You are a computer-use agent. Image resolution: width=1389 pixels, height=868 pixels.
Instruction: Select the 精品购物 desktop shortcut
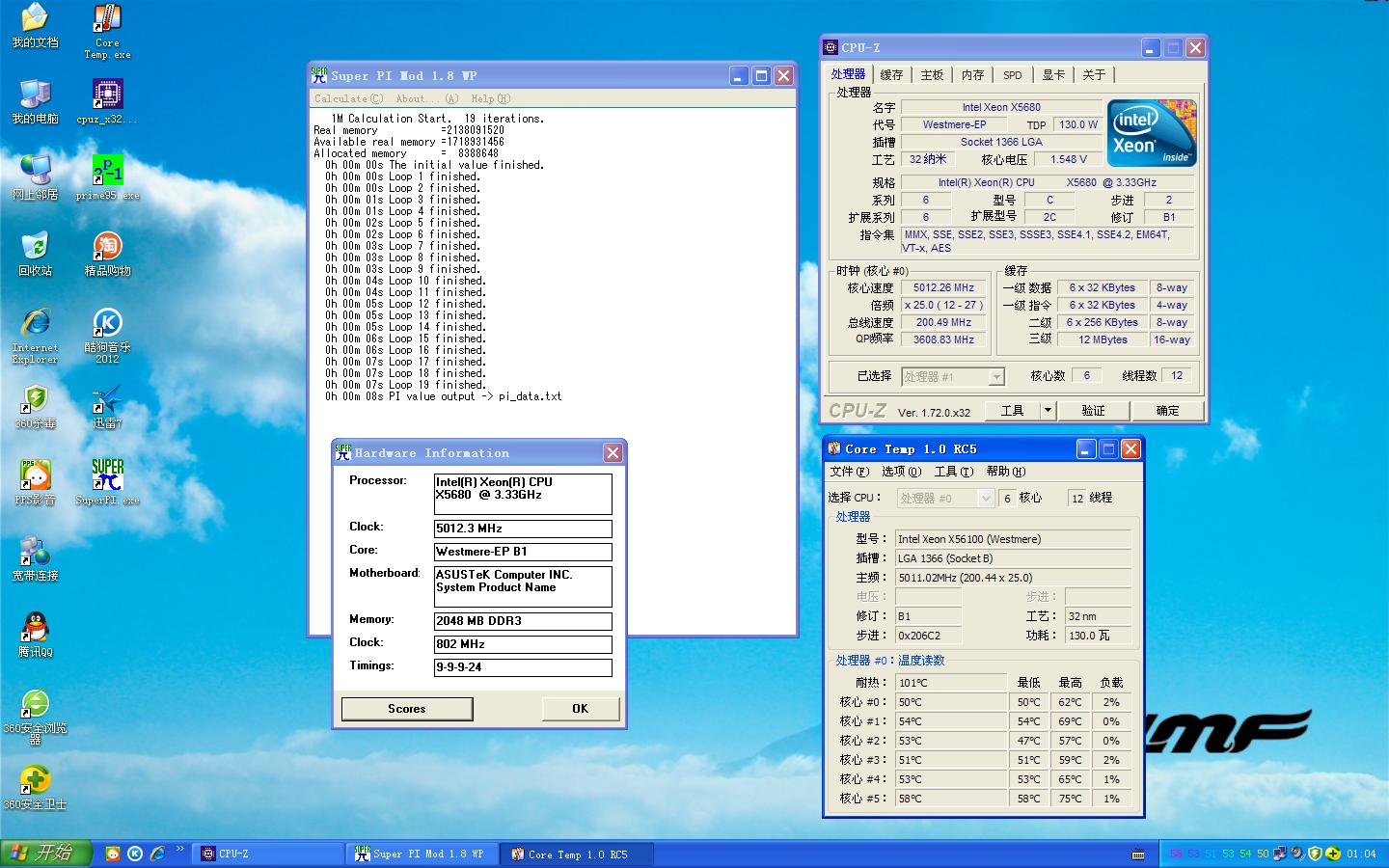point(107,254)
